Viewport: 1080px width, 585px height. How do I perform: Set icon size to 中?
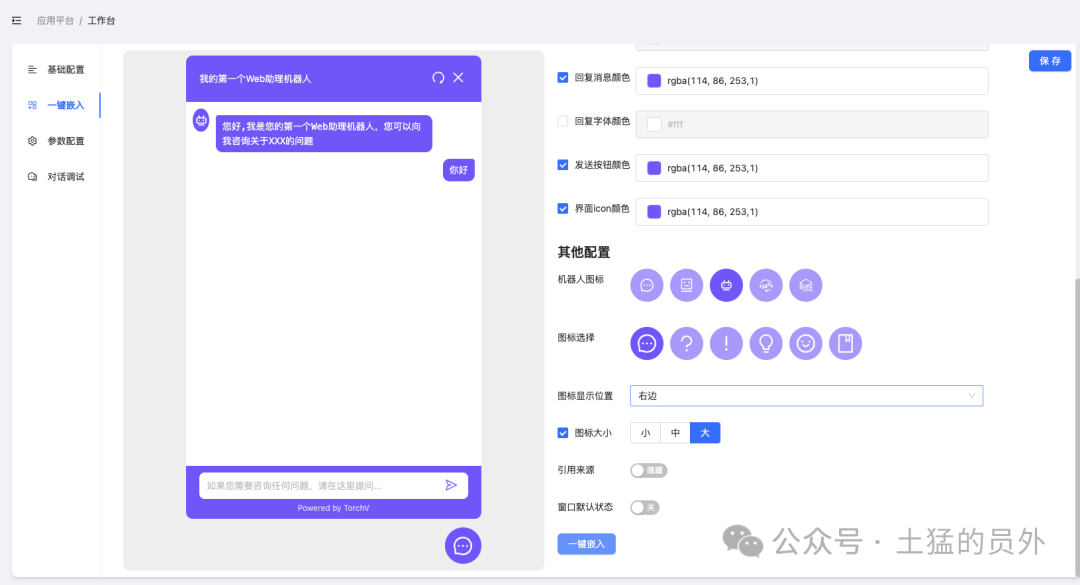tap(675, 433)
